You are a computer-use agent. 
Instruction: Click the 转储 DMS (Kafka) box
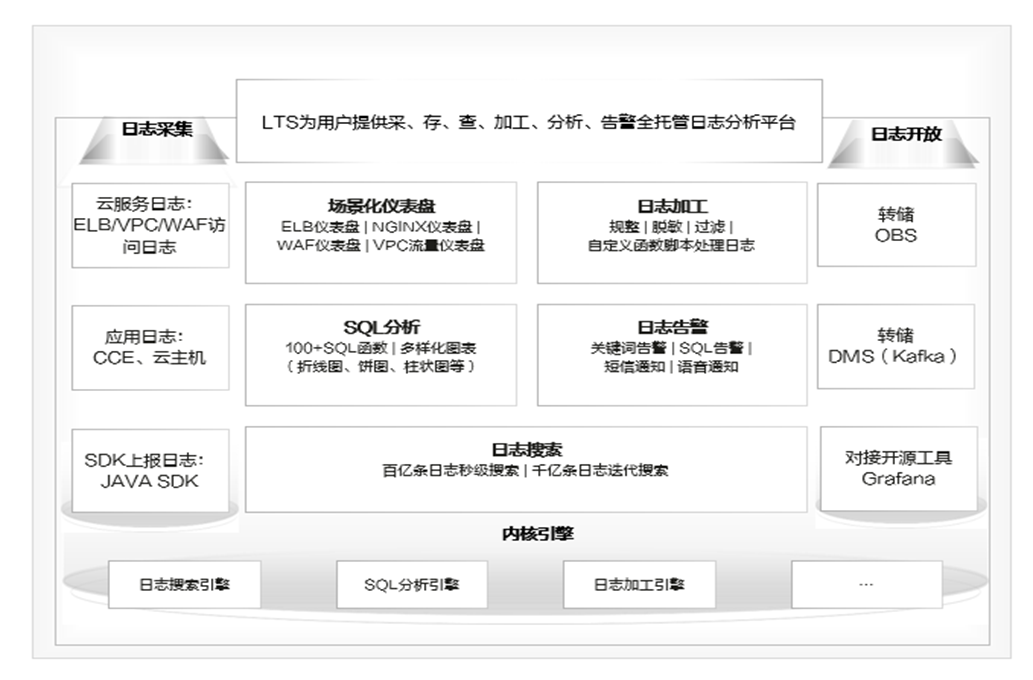896,346
